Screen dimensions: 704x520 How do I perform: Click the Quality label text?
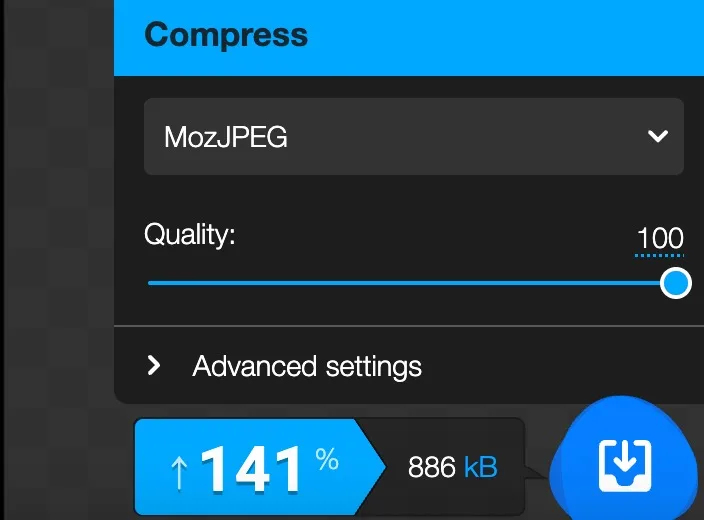pos(190,235)
